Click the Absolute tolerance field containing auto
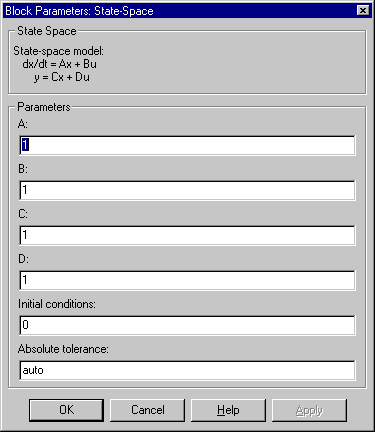 (187, 370)
